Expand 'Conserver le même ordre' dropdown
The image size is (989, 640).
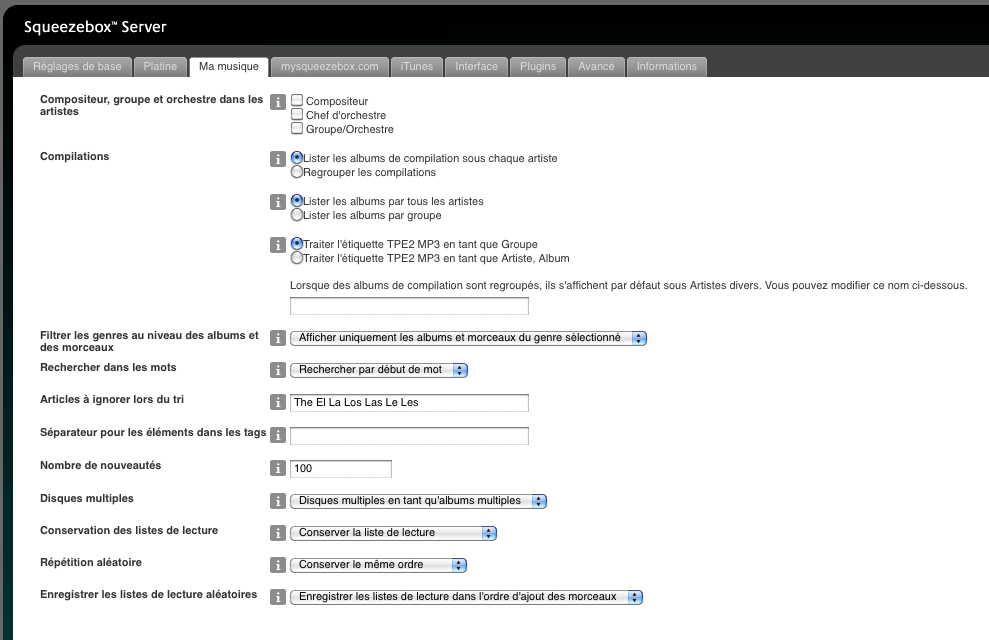[x=378, y=565]
